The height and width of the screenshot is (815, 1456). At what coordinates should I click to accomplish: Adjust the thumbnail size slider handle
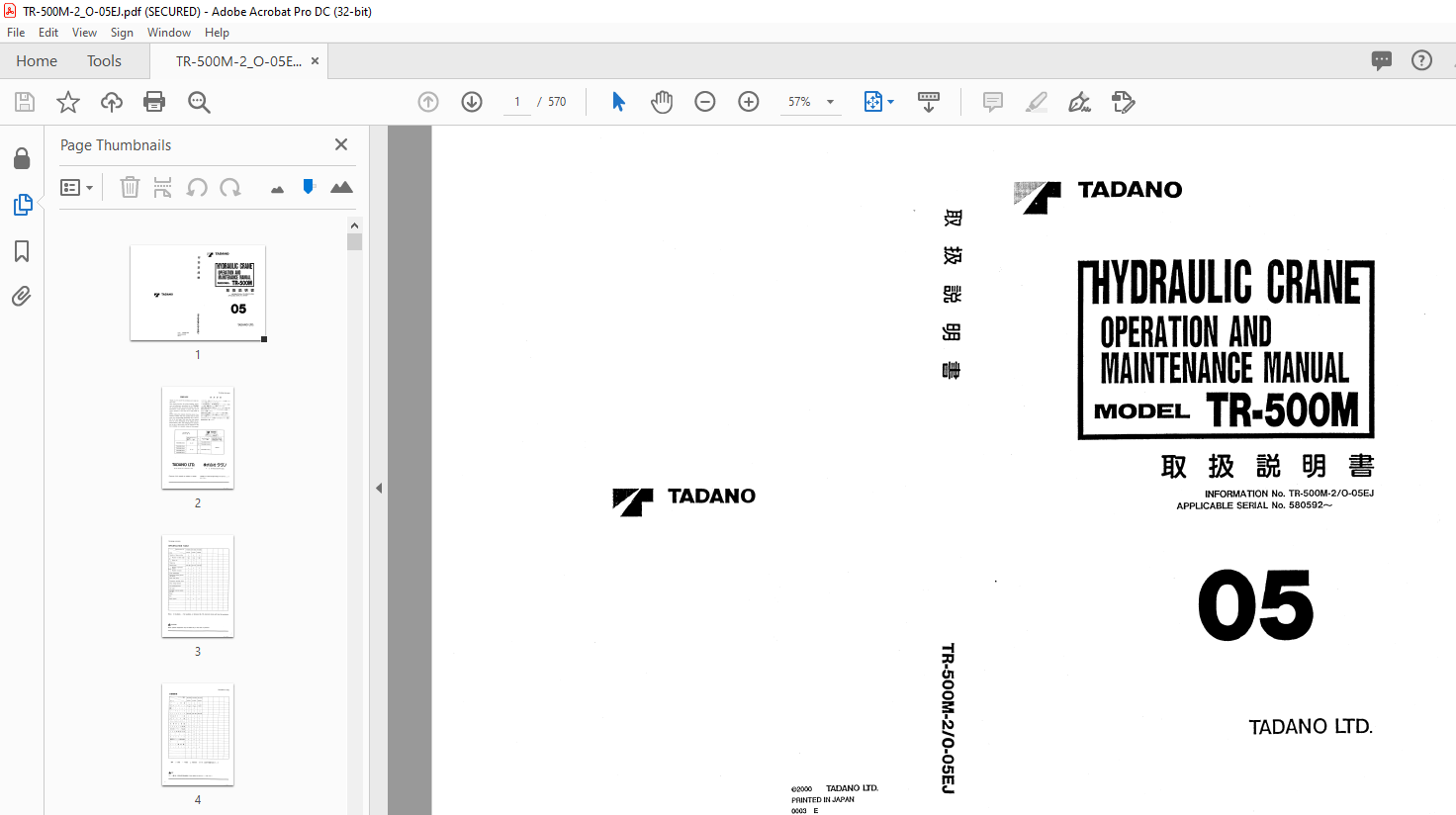309,186
